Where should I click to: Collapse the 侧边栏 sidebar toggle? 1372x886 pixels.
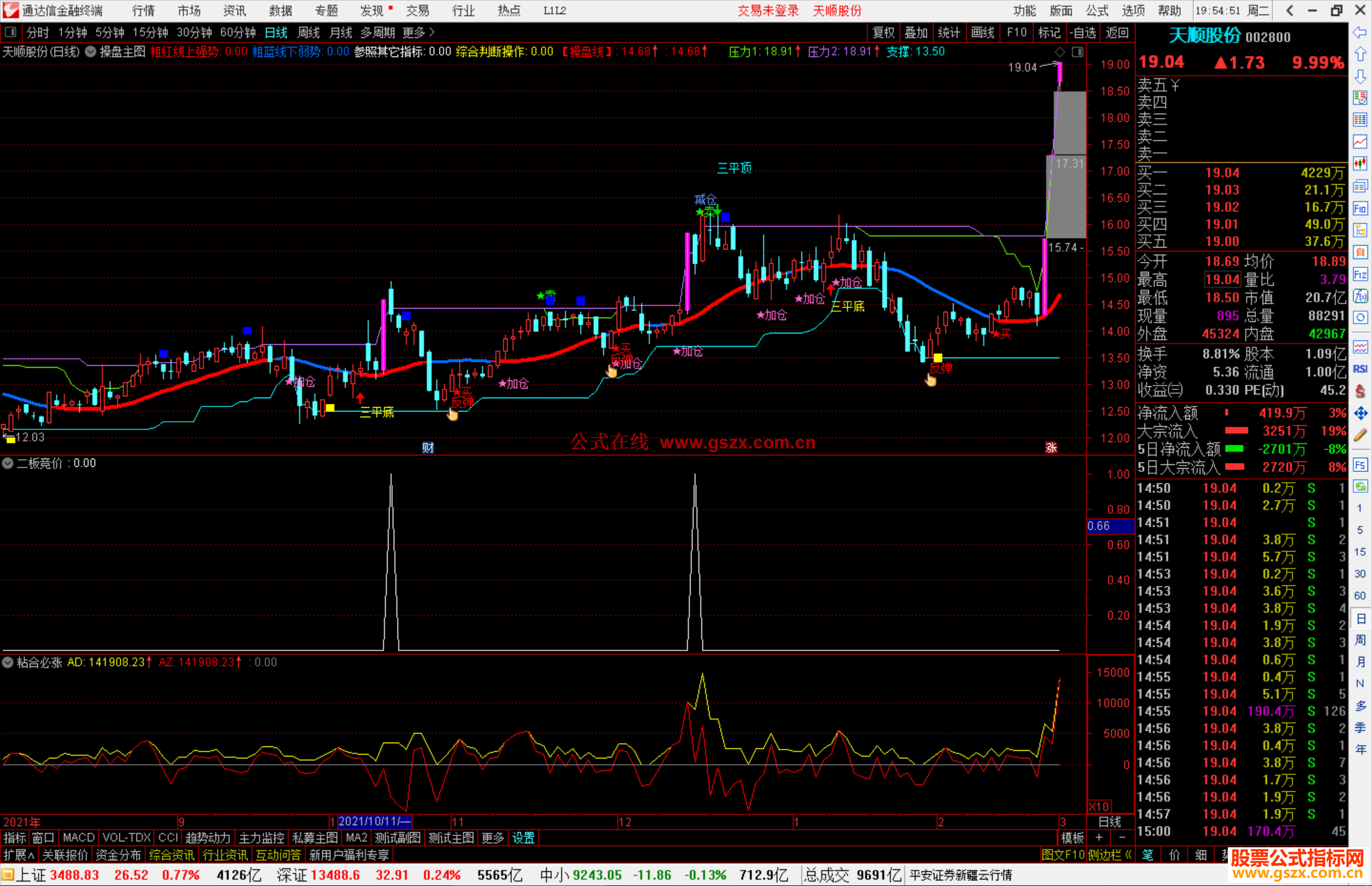[x=1110, y=855]
